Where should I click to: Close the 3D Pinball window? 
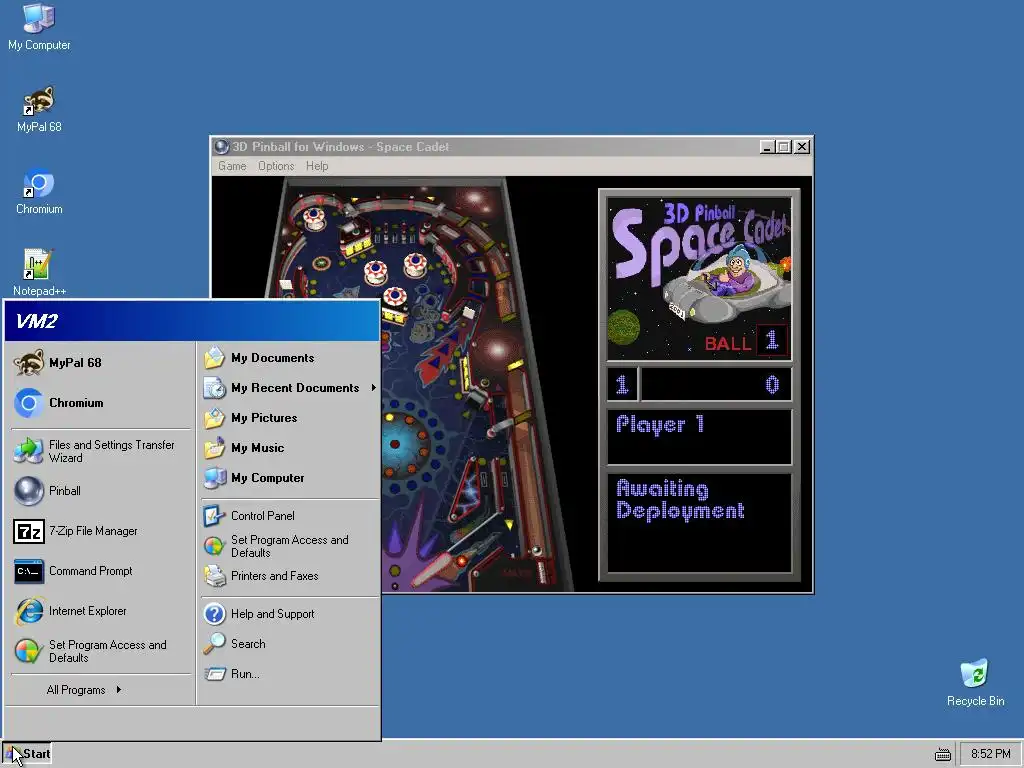[x=802, y=147]
